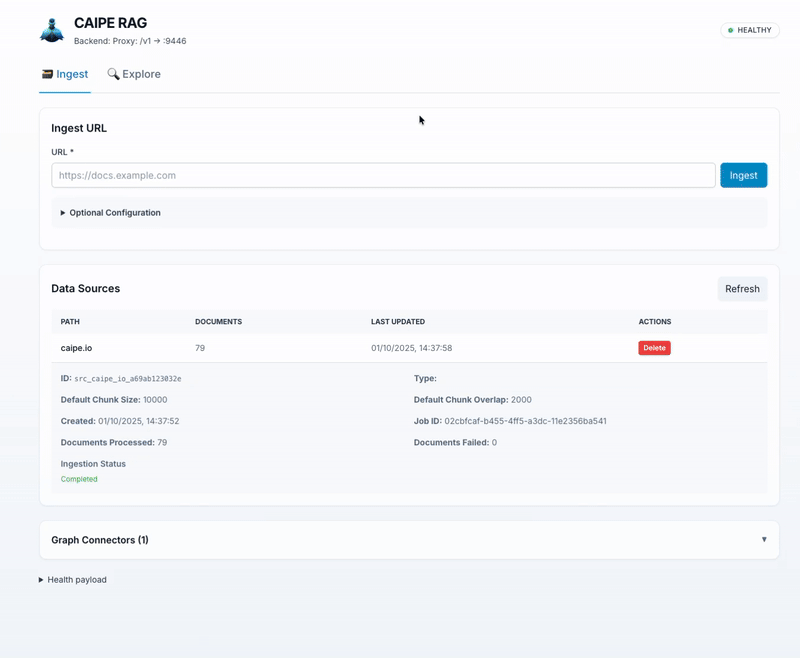Expand Optional Configuration section
Image resolution: width=800 pixels, height=658 pixels.
(110, 213)
